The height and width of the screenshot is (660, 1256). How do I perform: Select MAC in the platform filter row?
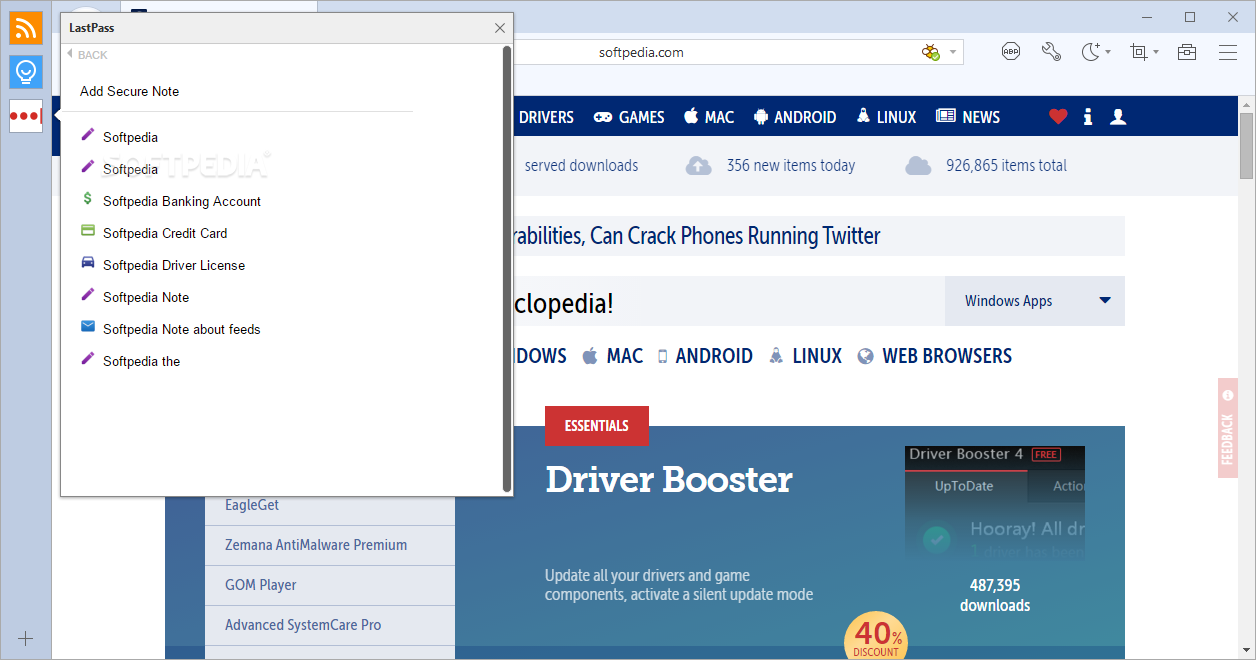point(612,356)
